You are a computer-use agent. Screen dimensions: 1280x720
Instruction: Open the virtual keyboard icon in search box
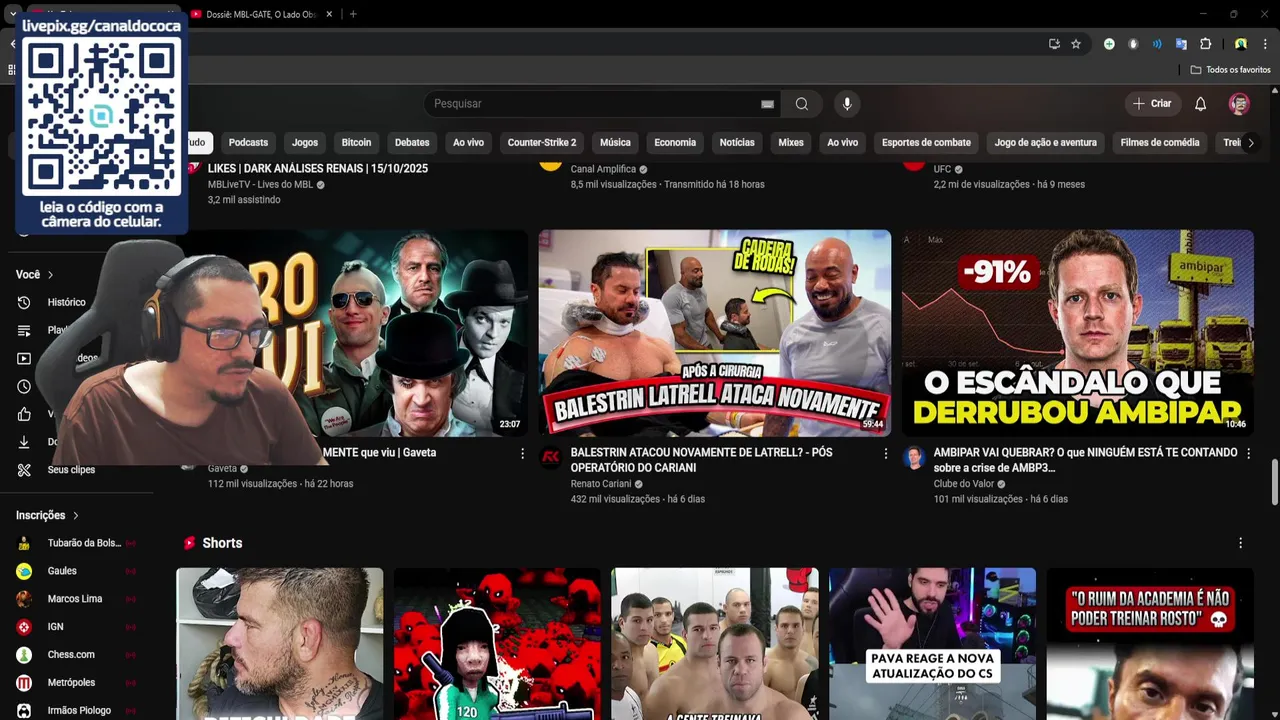[767, 104]
